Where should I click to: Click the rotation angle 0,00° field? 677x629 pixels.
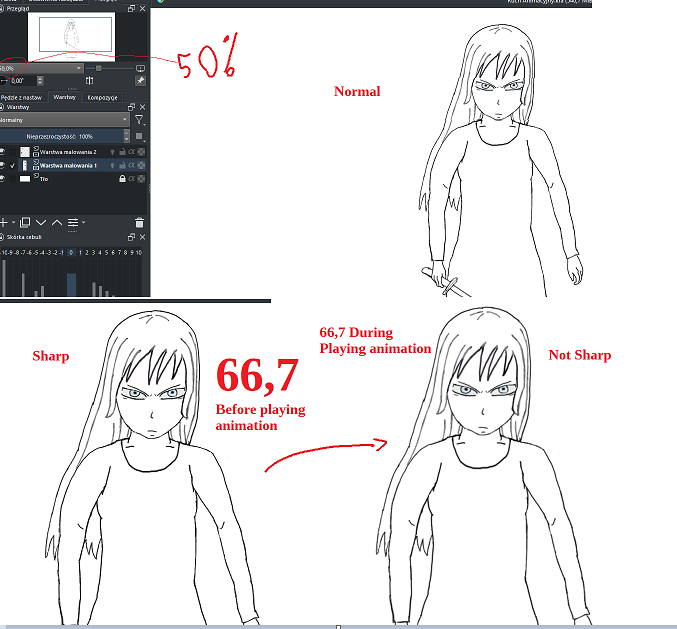[23, 81]
